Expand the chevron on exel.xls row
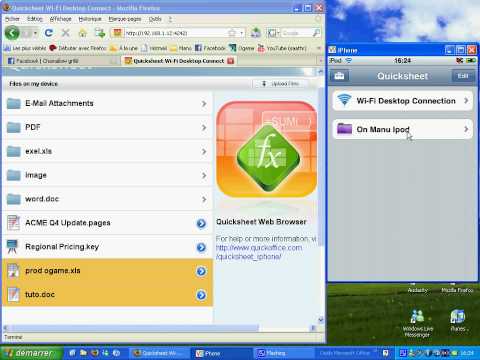The height and width of the screenshot is (360, 480). (x=204, y=152)
